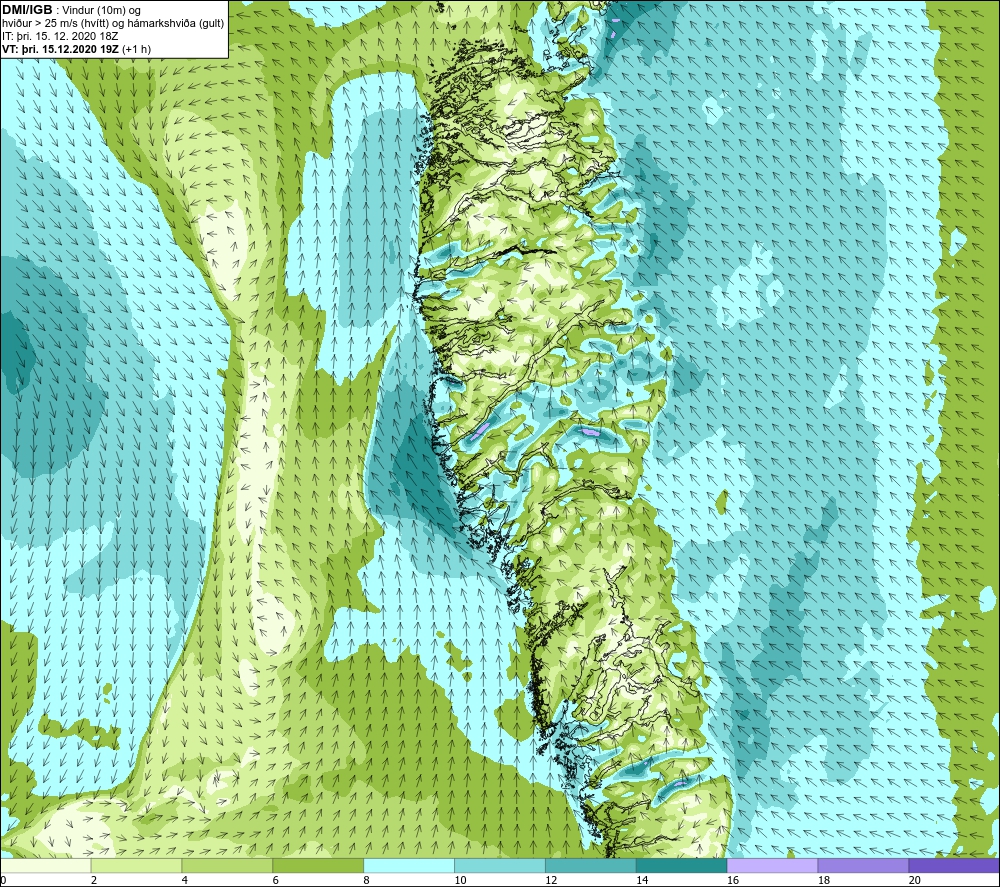1000x887 pixels.
Task: Click the 14–16 m/s dark teal legend swatch
Action: coord(681,866)
